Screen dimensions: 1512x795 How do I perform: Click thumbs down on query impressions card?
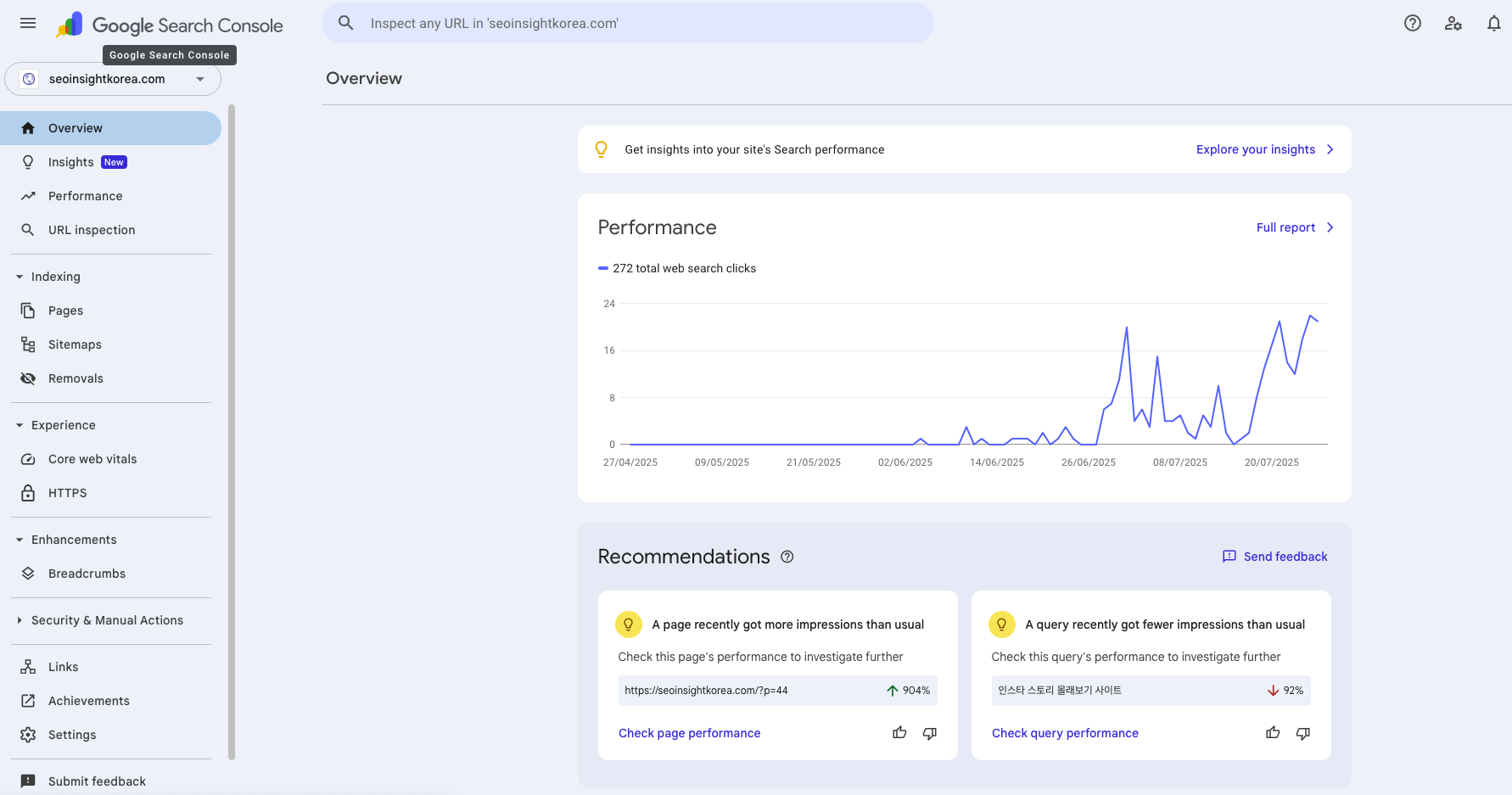click(x=1303, y=732)
